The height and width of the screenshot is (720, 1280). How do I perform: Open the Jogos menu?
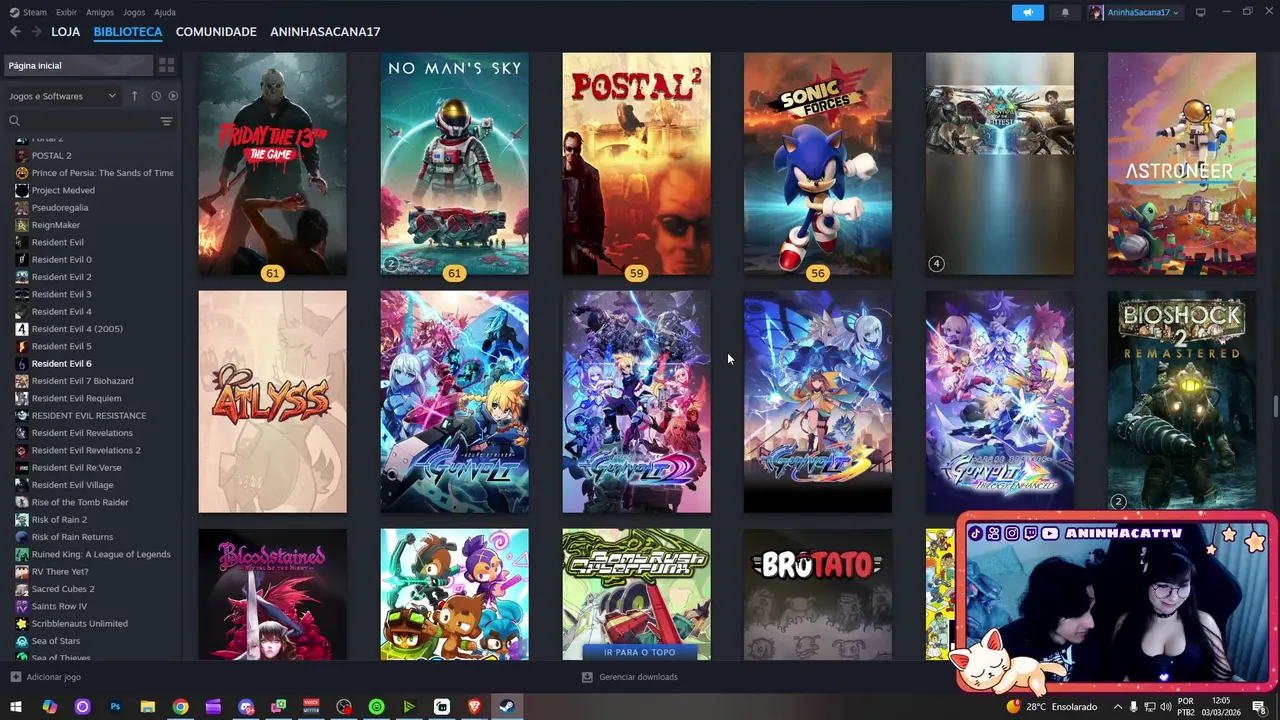(134, 12)
